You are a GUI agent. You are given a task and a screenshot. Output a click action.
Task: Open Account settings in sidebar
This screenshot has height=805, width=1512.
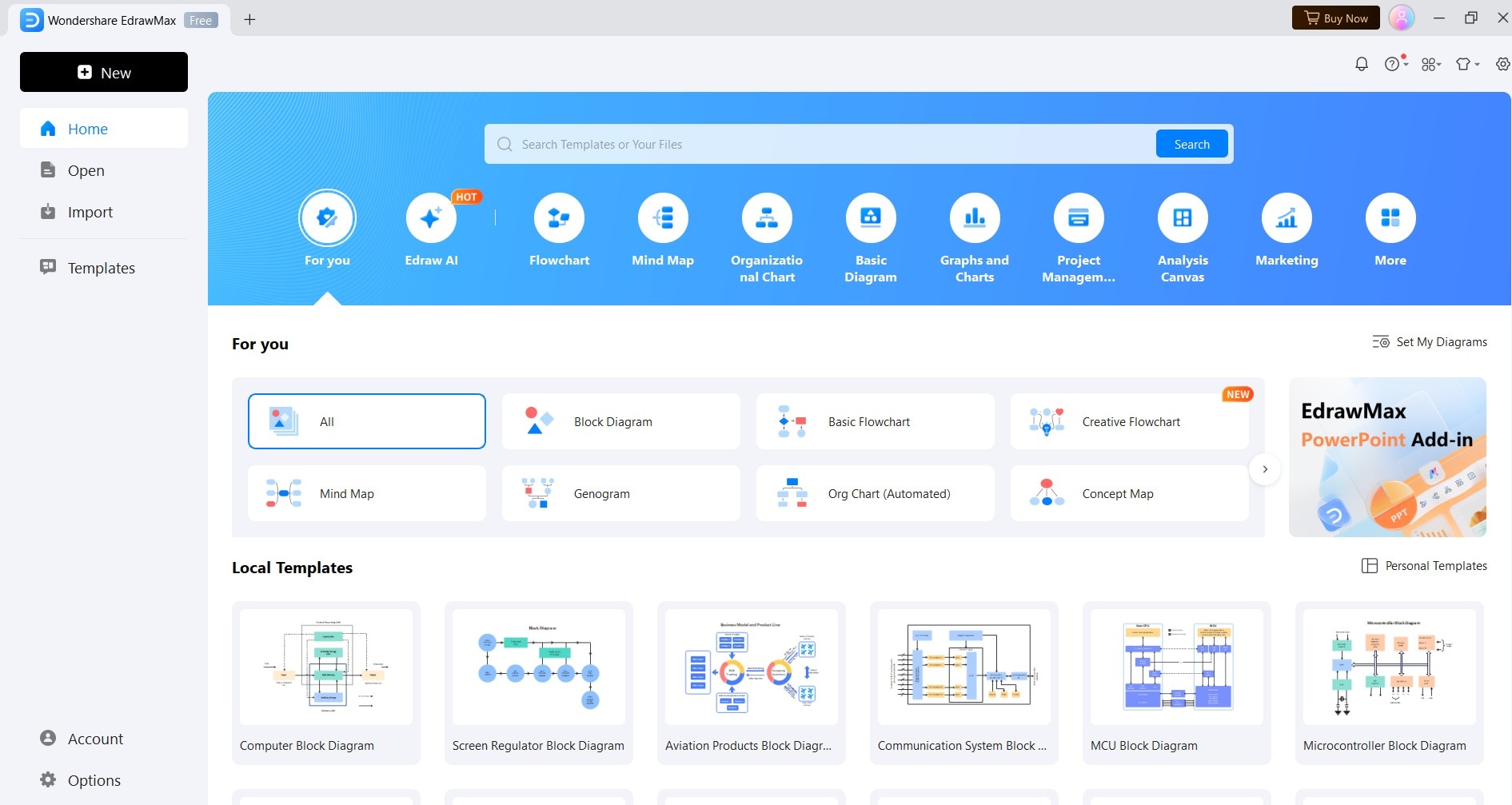[x=104, y=739]
